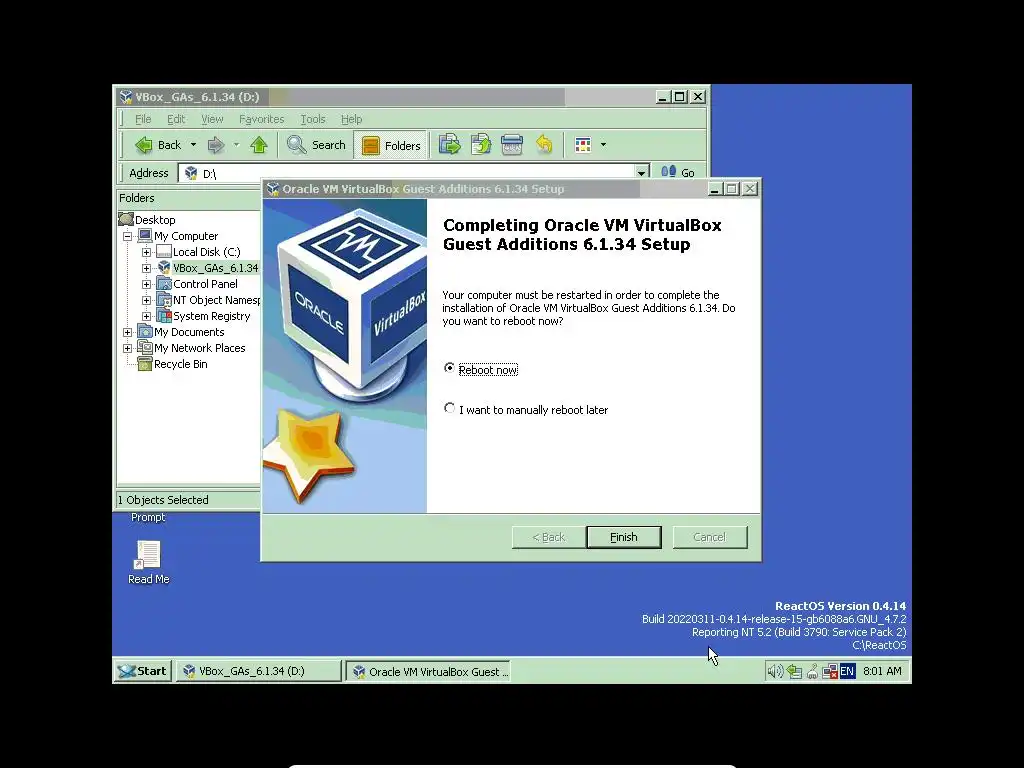Open the Favorites menu
1024x768 pixels.
click(261, 119)
